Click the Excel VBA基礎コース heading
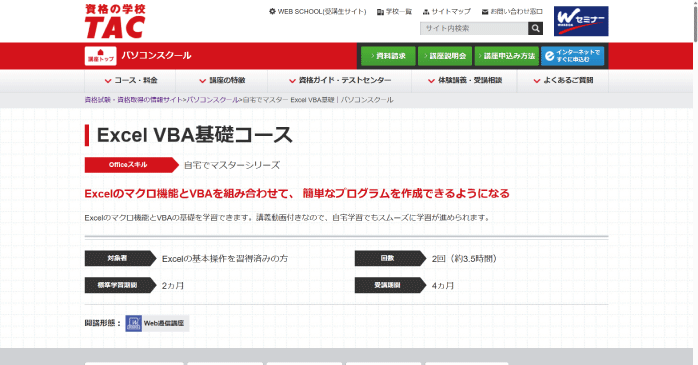Viewport: 698px width, 365px height. 195,135
